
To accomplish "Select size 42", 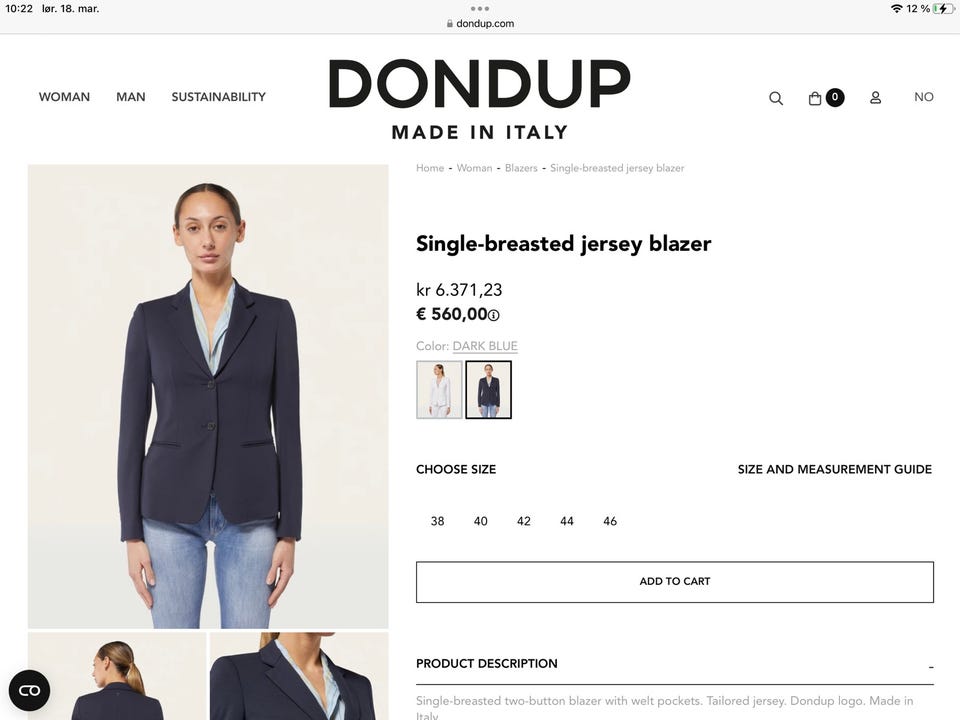I will [523, 521].
